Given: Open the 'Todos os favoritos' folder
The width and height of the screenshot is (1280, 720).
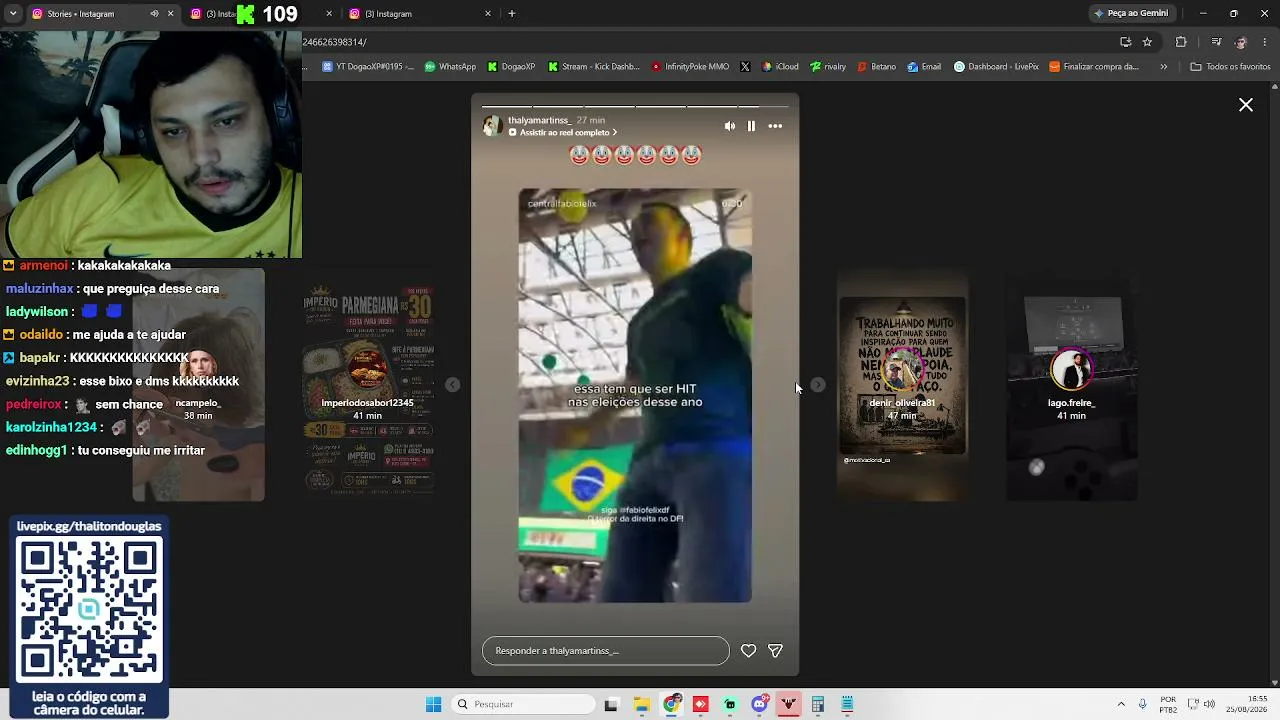Looking at the screenshot, I should click(1230, 67).
